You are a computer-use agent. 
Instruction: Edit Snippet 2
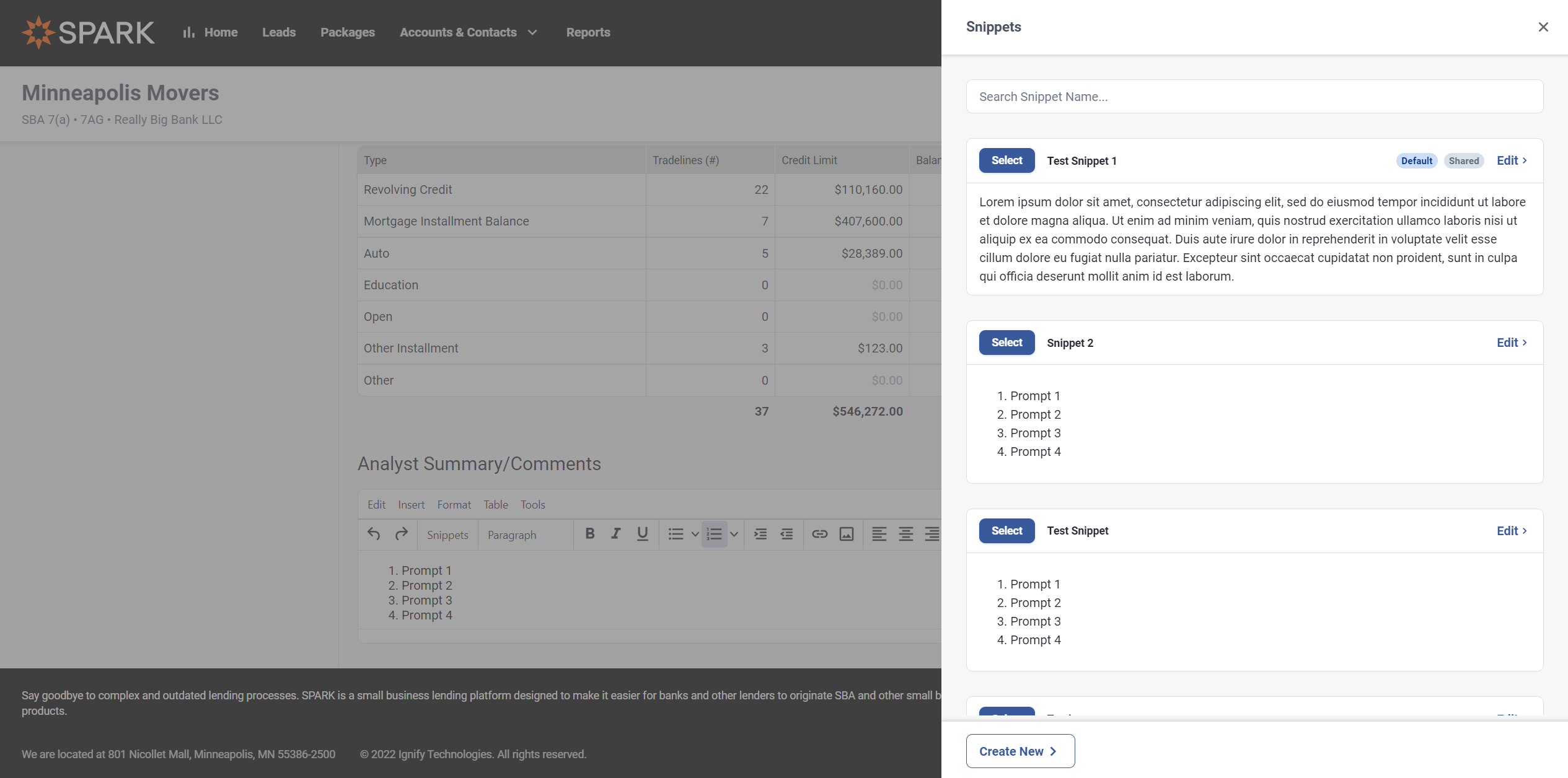click(x=1512, y=343)
